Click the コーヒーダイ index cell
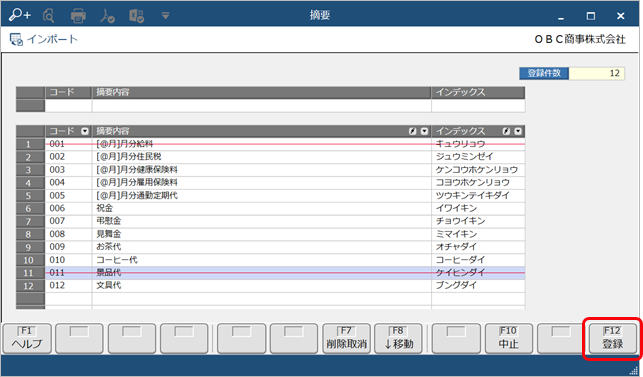Viewport: 643px width, 377px height. point(478,260)
